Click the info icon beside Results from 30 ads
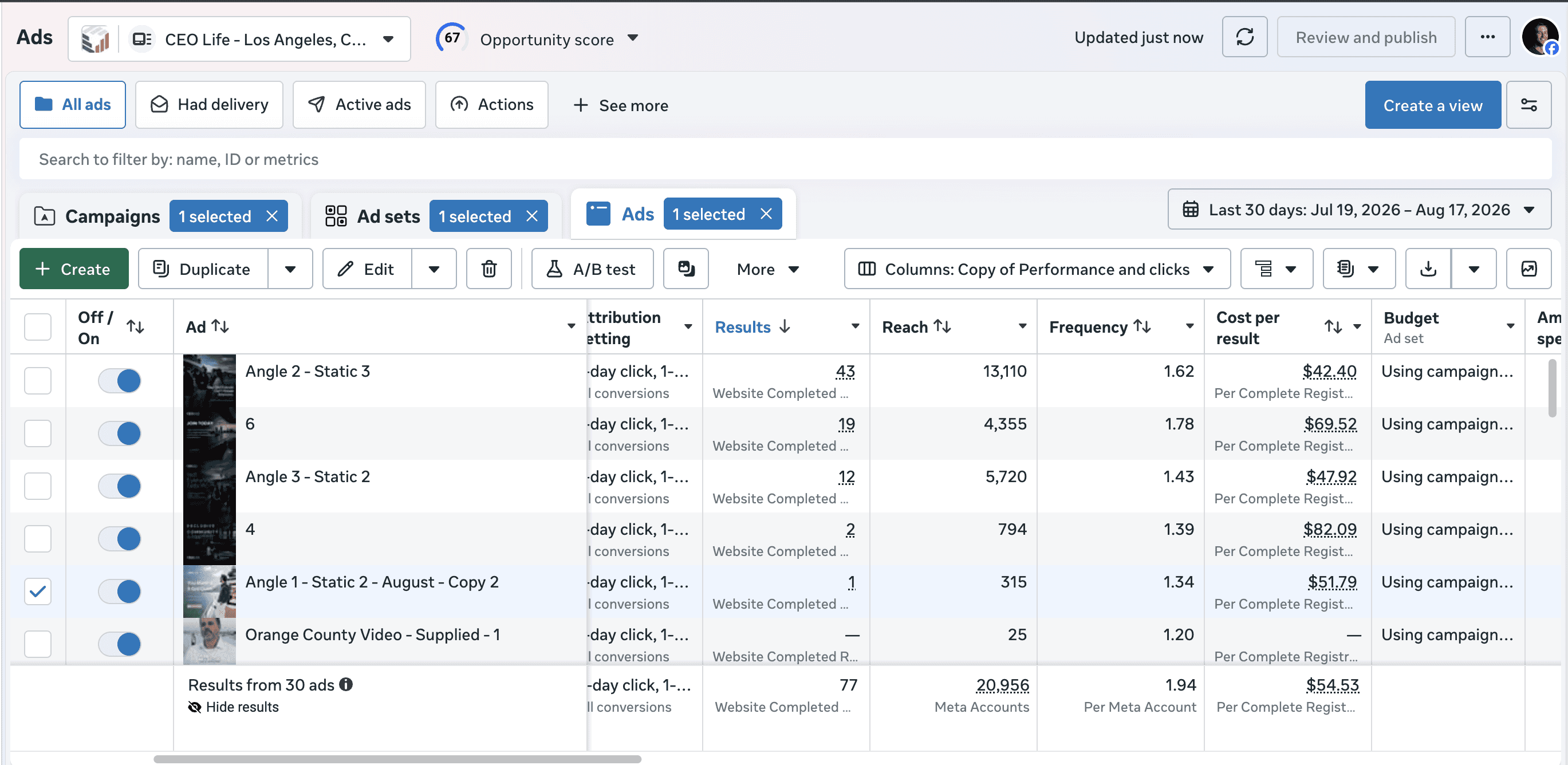The height and width of the screenshot is (765, 1568). (346, 684)
